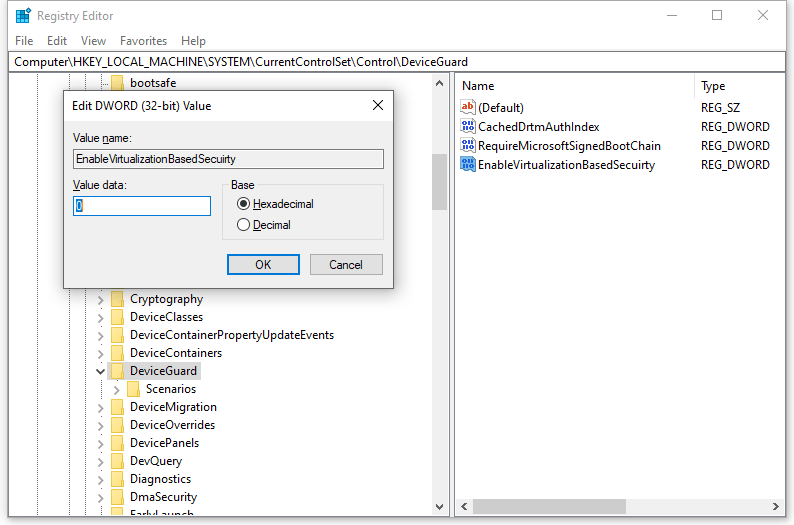
Task: Click the Diagnostics folder icon
Action: click(117, 479)
